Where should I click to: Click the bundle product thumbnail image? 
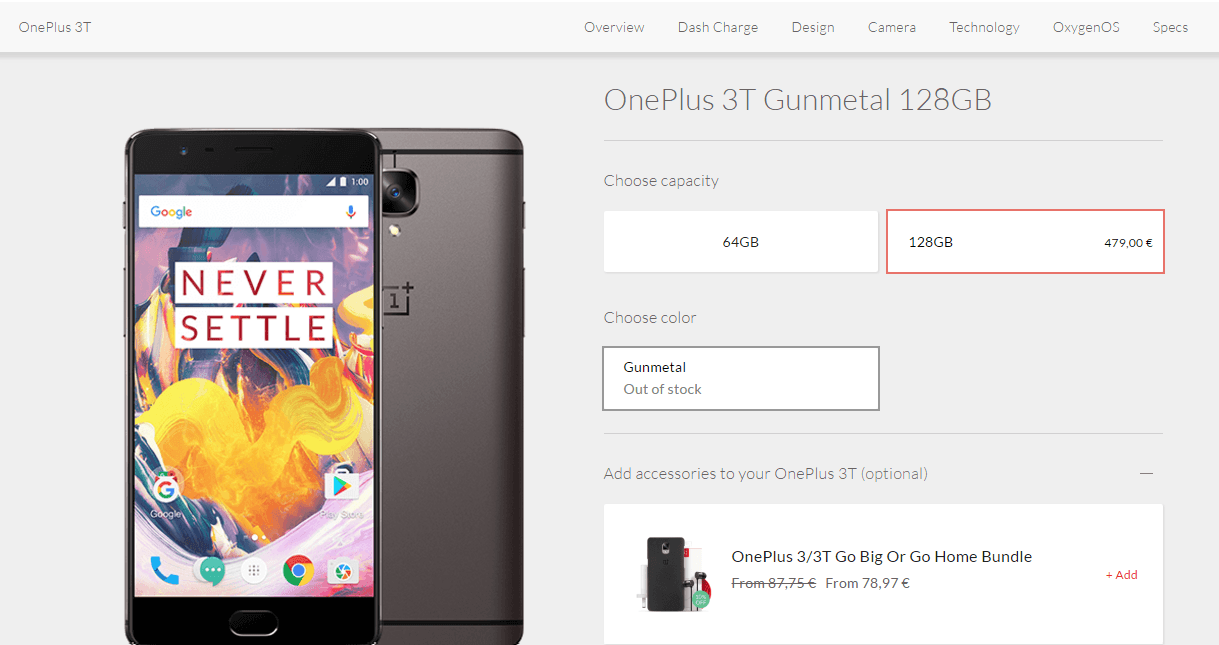click(x=673, y=574)
